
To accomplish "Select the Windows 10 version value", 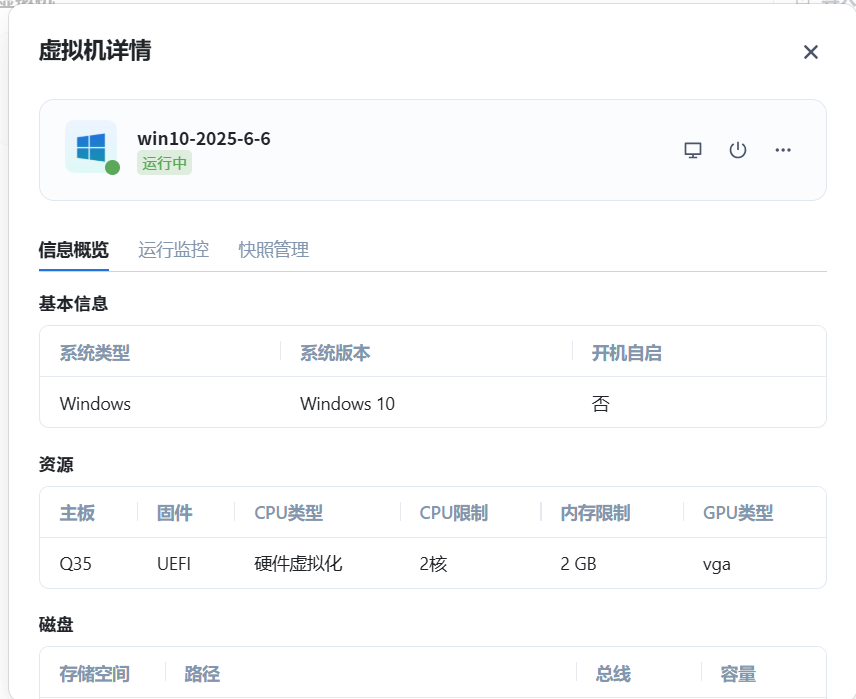I will click(347, 404).
